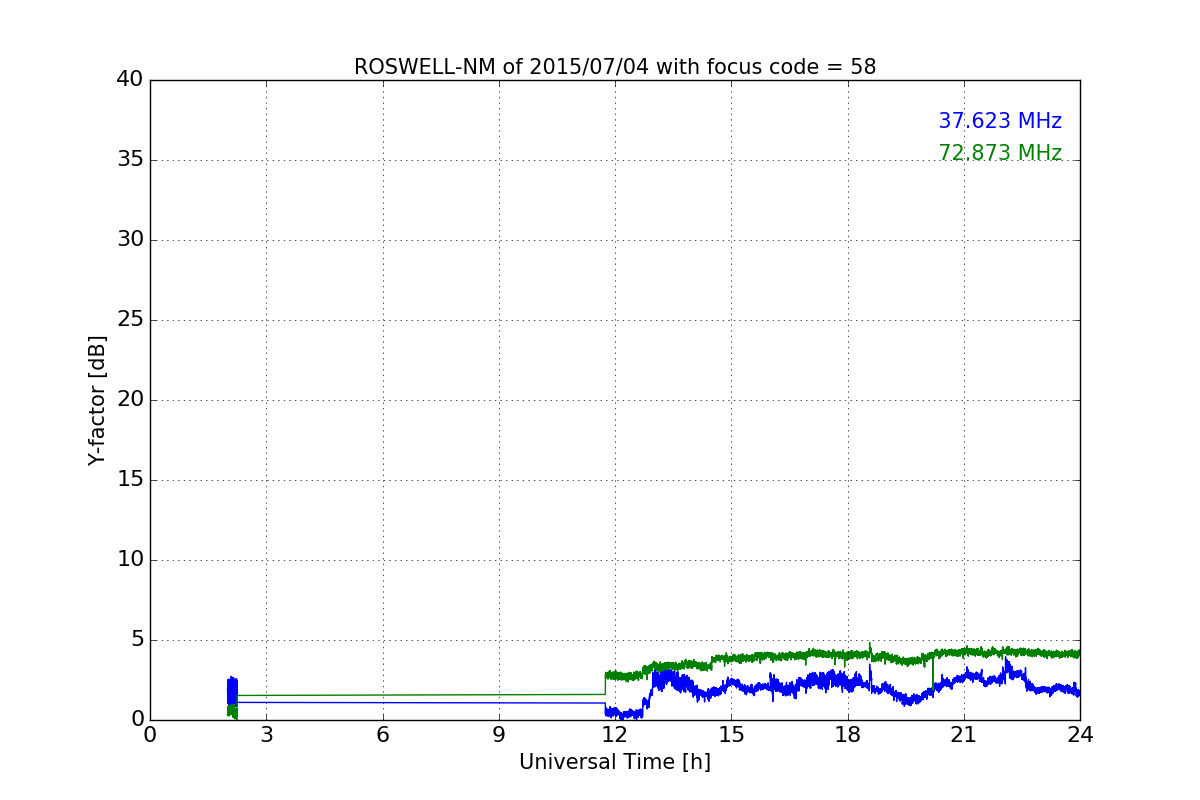Click x-axis tick label 24
This screenshot has height=800, width=1200.
1080,735
